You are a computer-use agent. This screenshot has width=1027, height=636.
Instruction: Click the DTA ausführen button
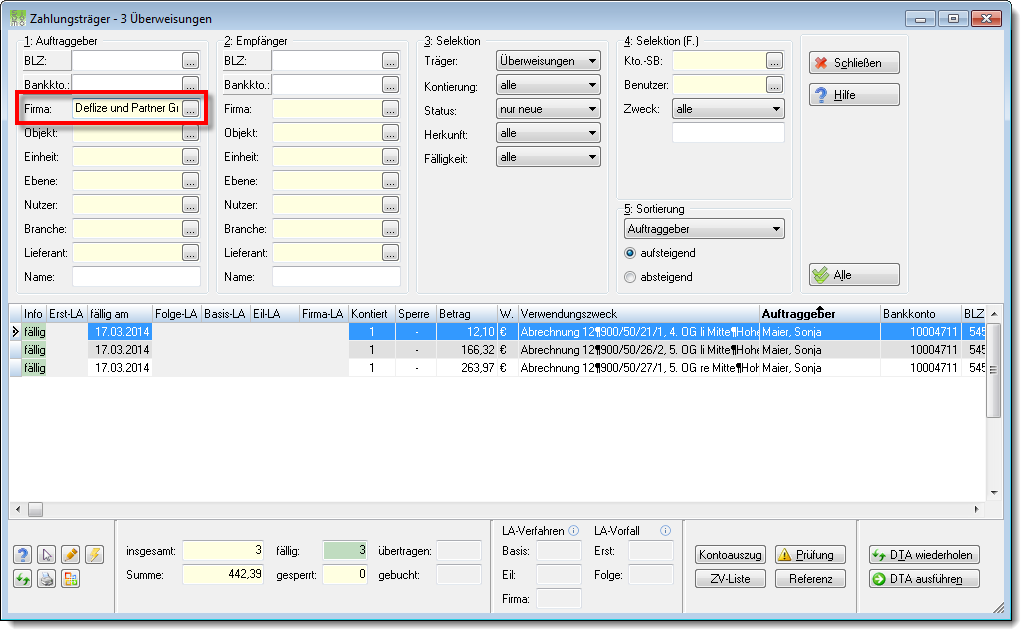(924, 579)
